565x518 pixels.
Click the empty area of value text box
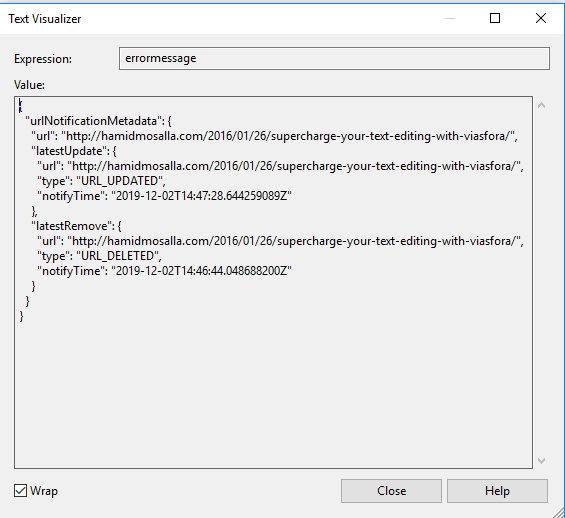pyautogui.click(x=273, y=393)
